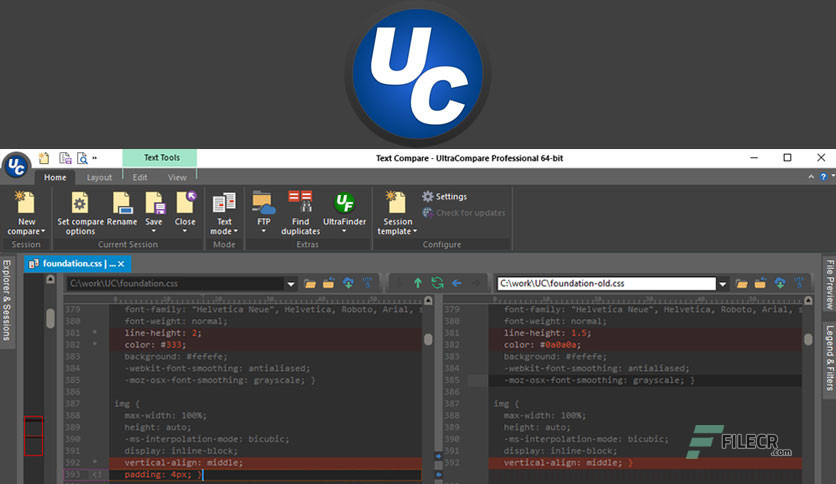Click the blue left merge arrow in center toolbar
This screenshot has width=836, height=484.
click(x=456, y=284)
